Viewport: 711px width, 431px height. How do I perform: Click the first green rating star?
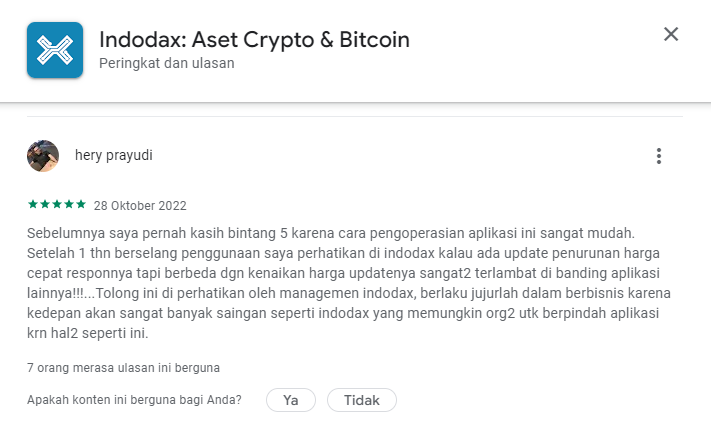[32, 205]
